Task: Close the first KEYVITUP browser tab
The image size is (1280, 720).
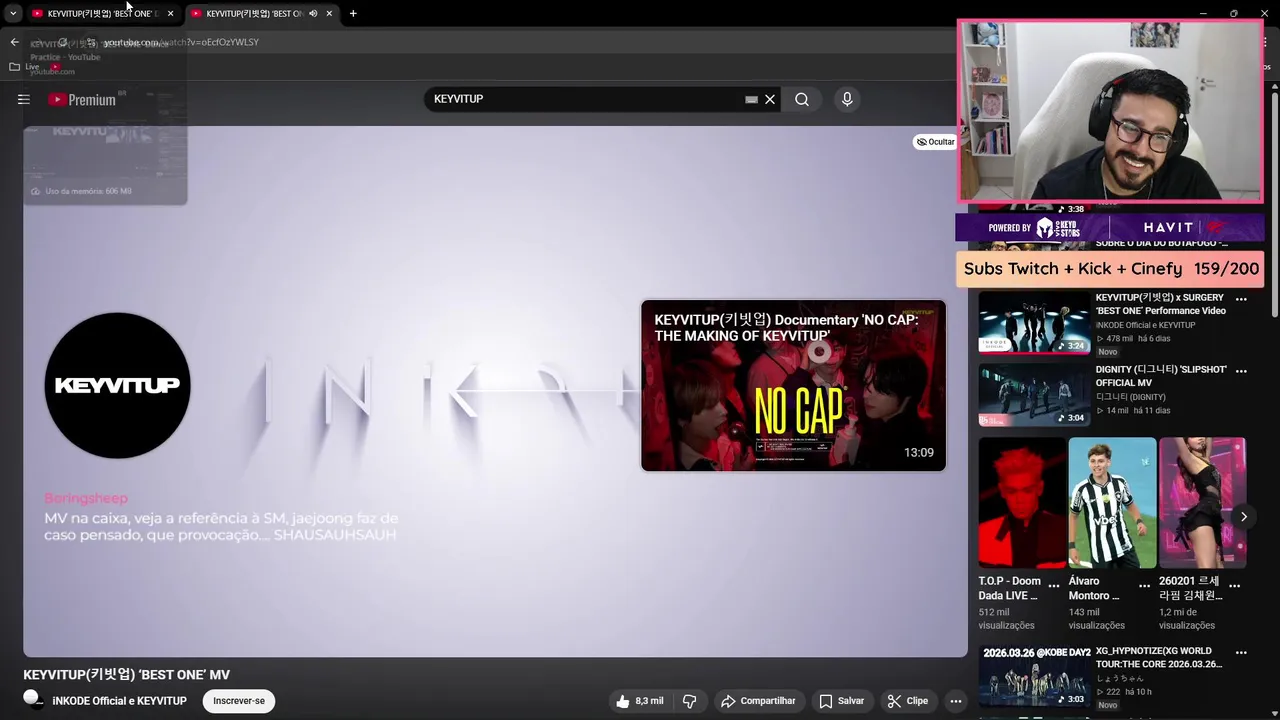Action: (x=170, y=14)
